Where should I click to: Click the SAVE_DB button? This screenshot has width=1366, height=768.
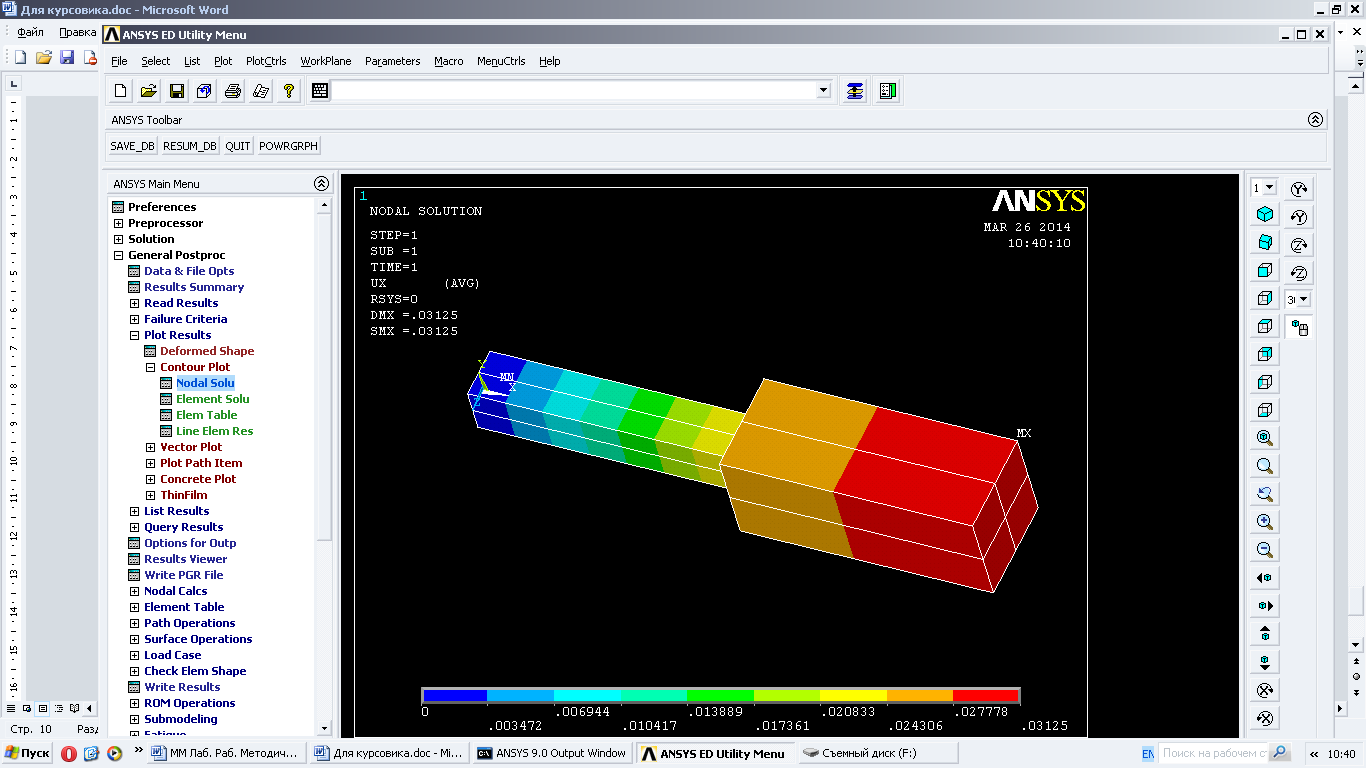point(132,146)
